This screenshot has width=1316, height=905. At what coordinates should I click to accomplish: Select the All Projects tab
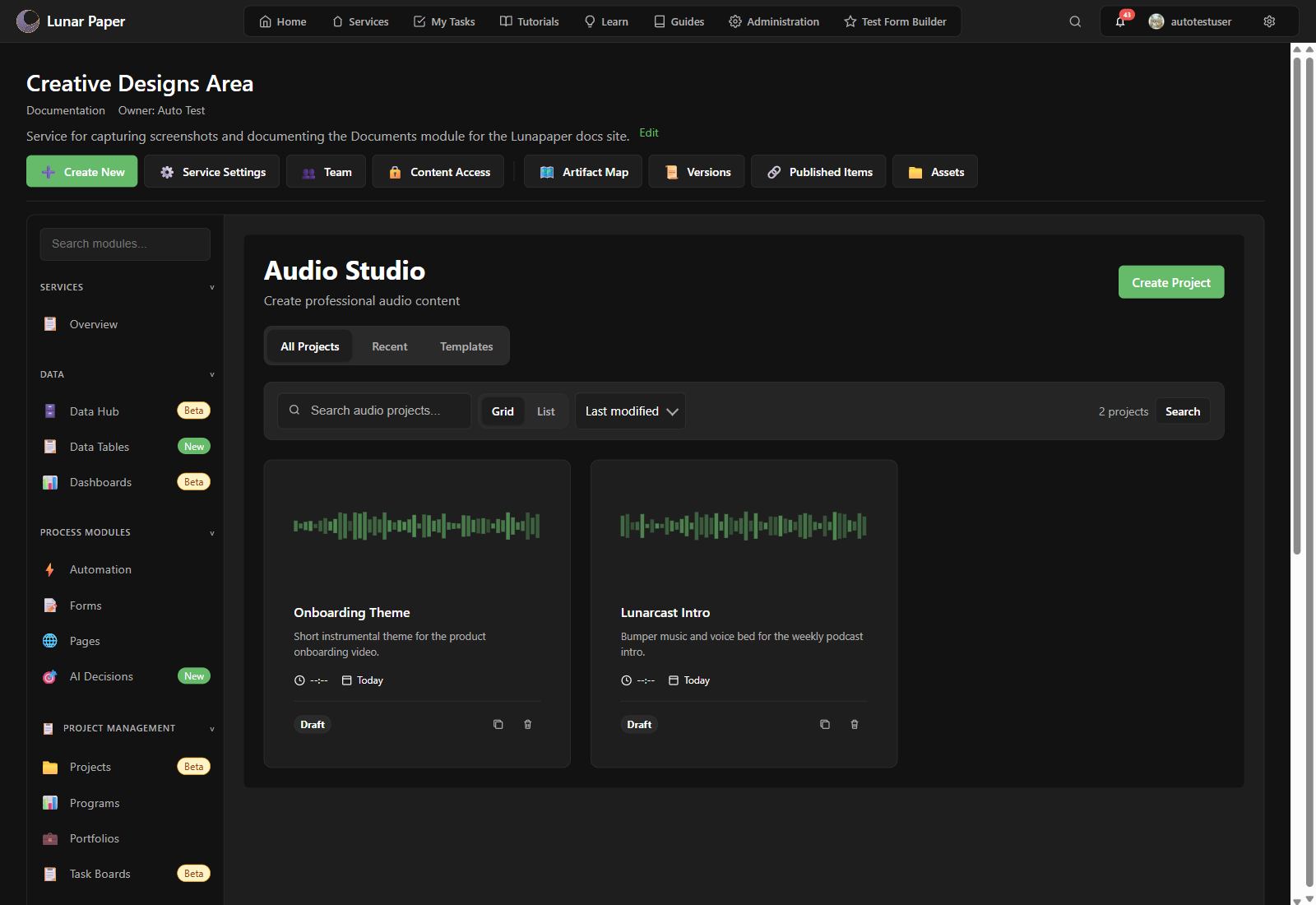[309, 346]
